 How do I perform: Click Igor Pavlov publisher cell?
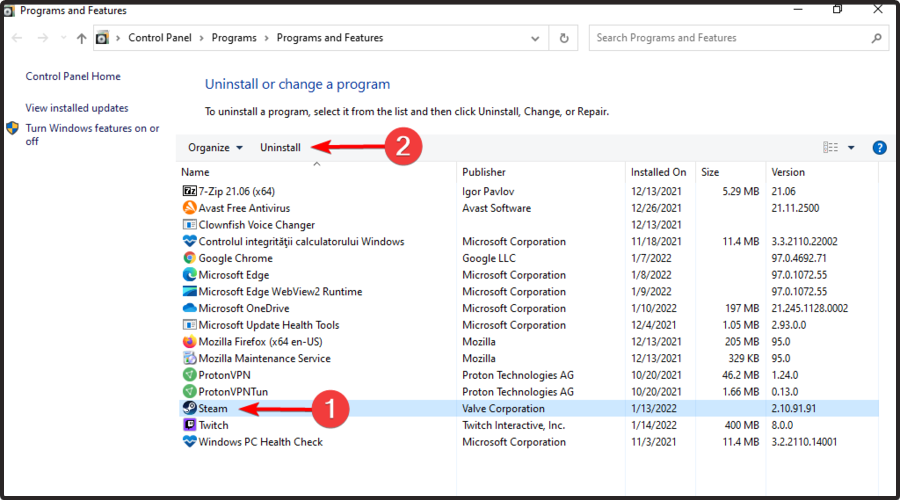(x=488, y=191)
